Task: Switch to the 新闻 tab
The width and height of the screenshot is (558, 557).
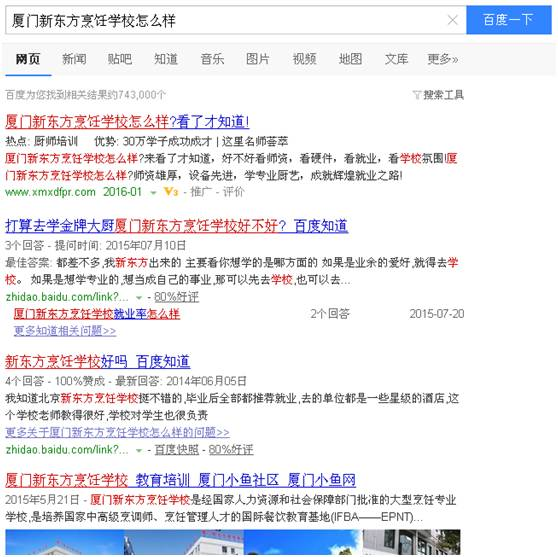Action: pyautogui.click(x=74, y=59)
